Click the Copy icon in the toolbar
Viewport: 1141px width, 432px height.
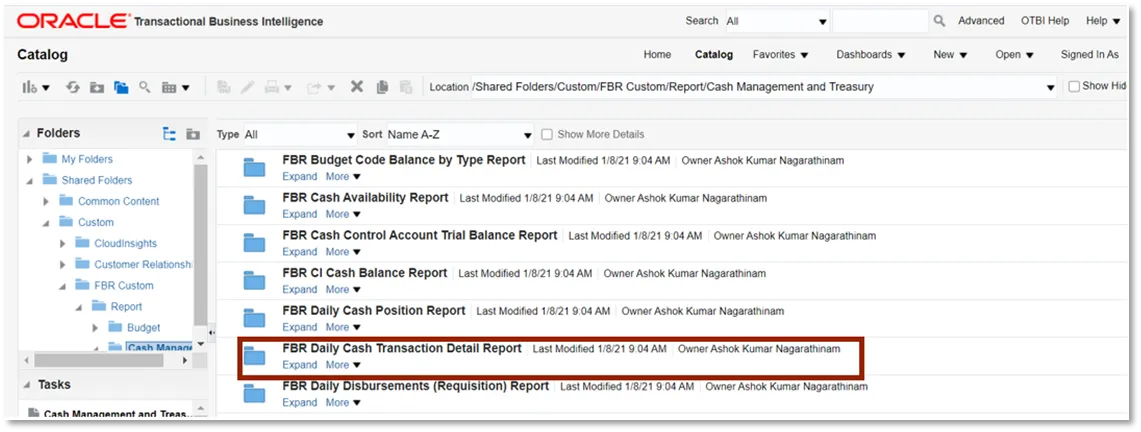pyautogui.click(x=382, y=87)
